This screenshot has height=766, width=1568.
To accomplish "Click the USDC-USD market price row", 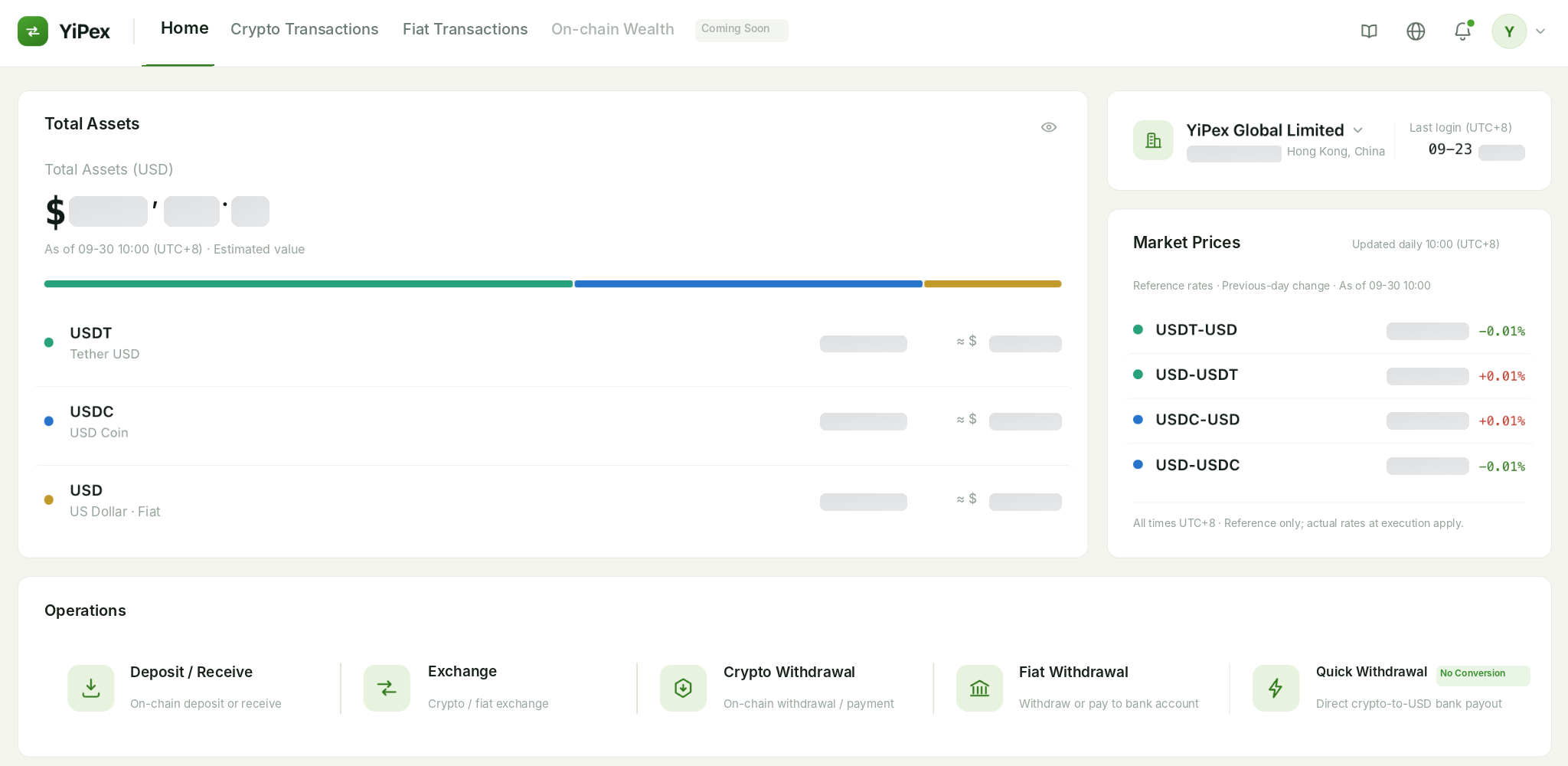I will (1329, 421).
